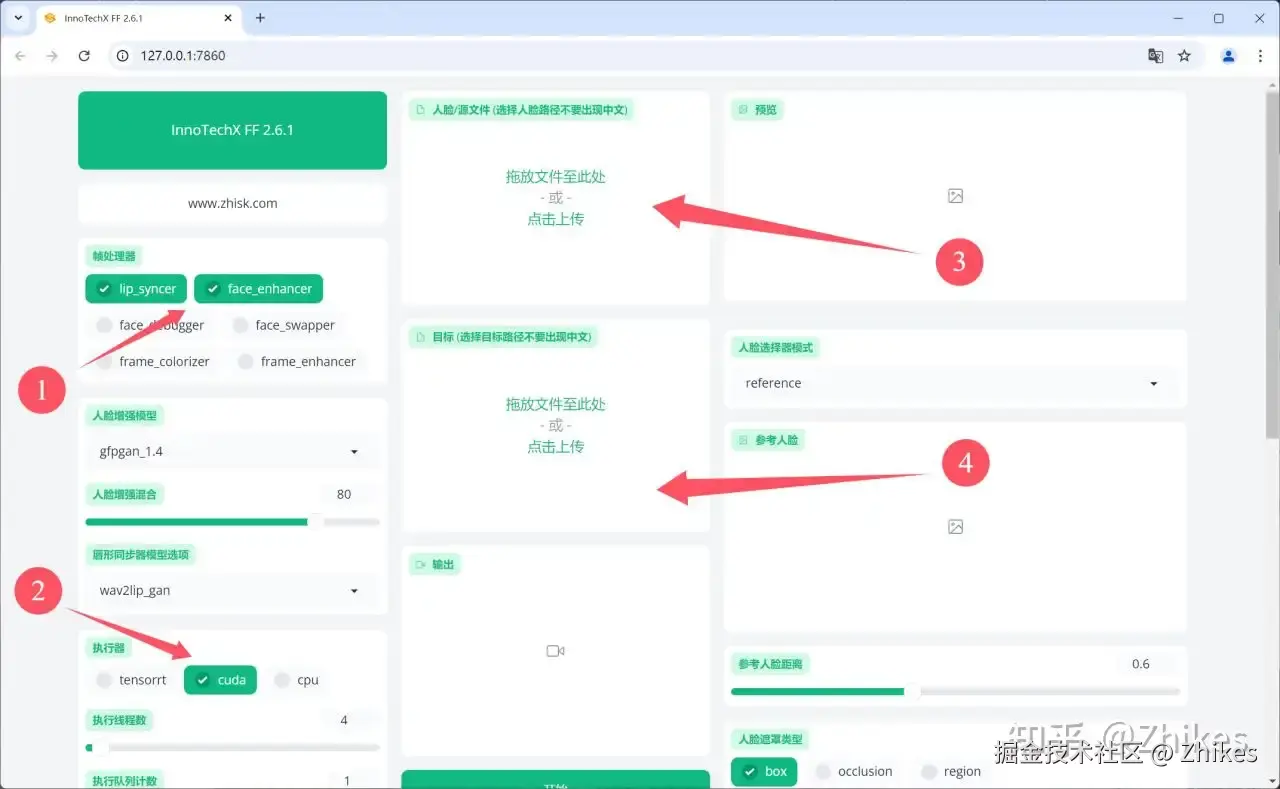Screen dimensions: 1280x789
Task: Click the browser forward arrow
Action: pyautogui.click(x=52, y=56)
